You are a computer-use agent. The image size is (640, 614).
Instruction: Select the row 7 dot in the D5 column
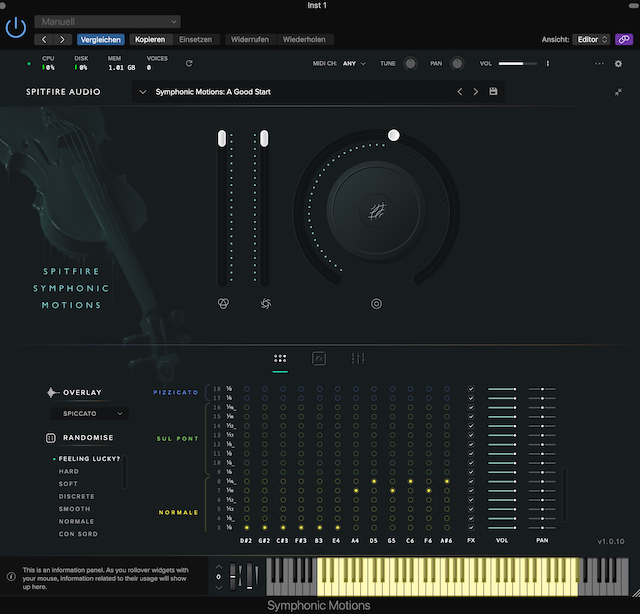(x=374, y=490)
